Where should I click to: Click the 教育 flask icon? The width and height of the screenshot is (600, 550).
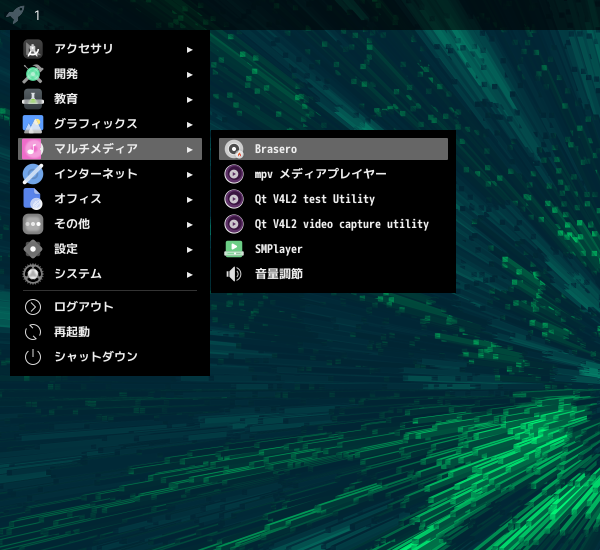pyautogui.click(x=33, y=99)
